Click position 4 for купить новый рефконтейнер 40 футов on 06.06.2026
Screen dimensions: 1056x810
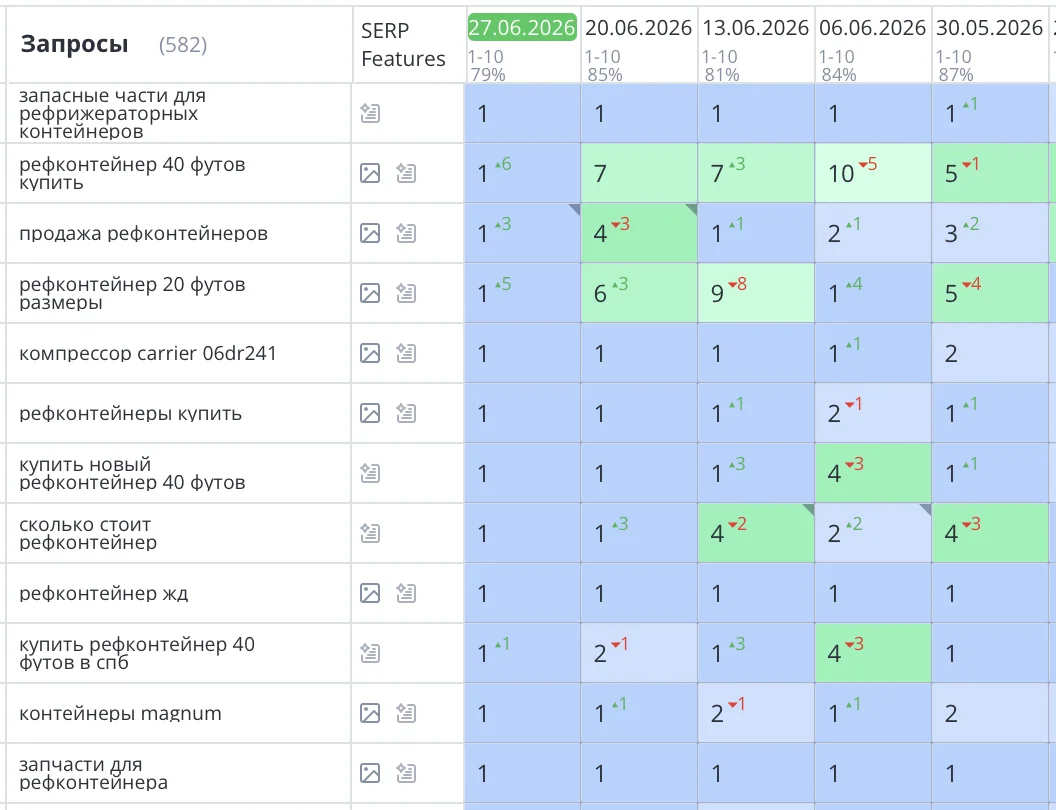pos(873,473)
